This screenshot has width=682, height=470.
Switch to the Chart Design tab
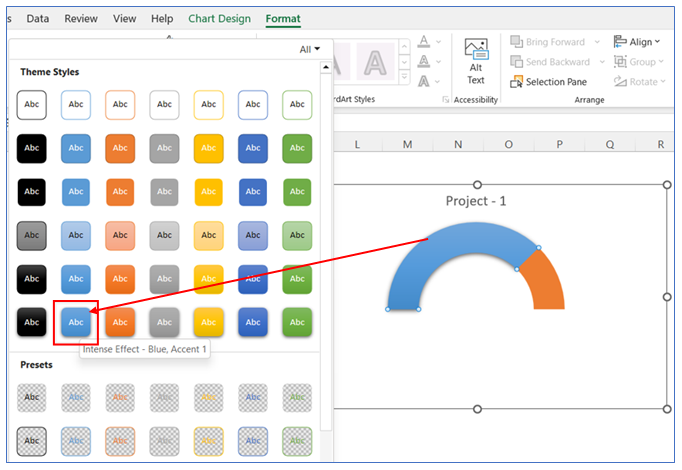[220, 18]
